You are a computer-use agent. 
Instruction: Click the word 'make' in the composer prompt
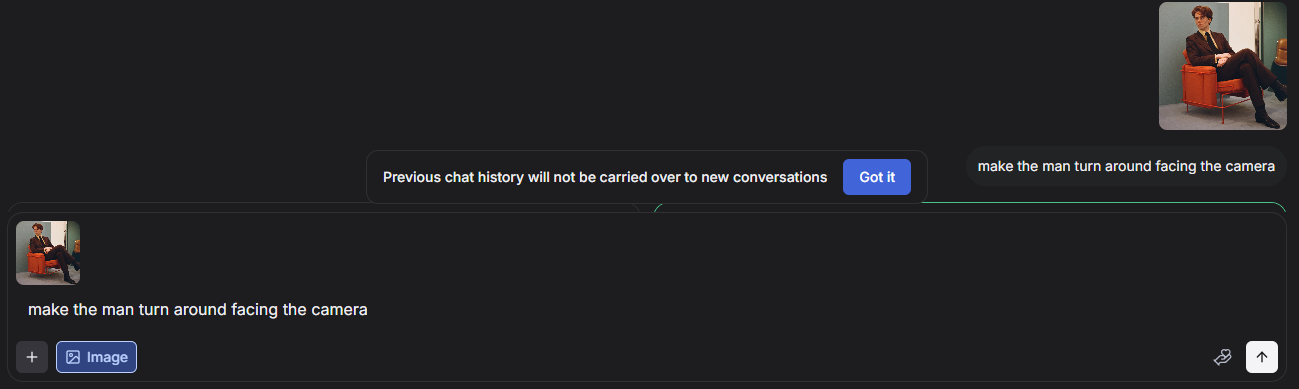[47, 310]
